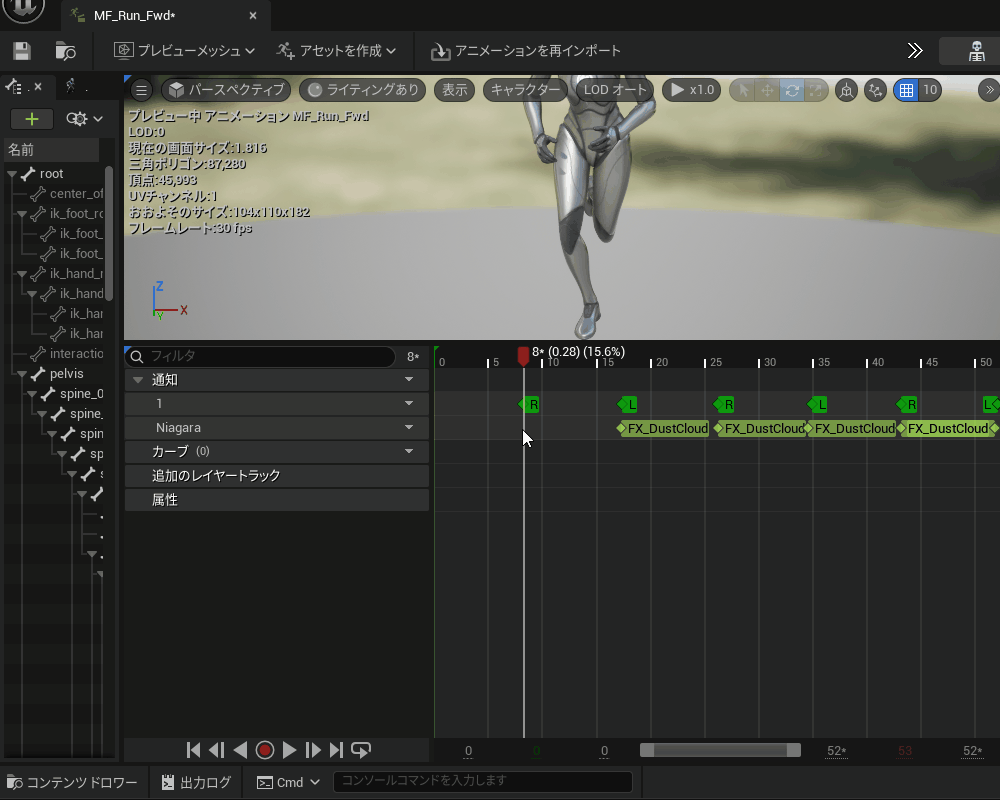Image resolution: width=1000 pixels, height=800 pixels.
Task: Toggle grid snapping in viewport
Action: point(906,90)
